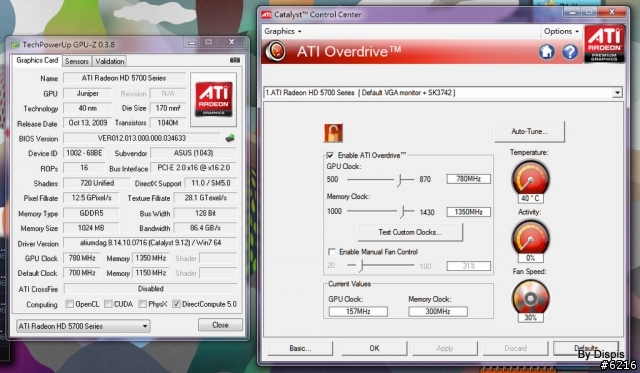Screen dimensions: 640x373
Task: Click the Overdrive round icon in the red banner
Action: point(275,52)
